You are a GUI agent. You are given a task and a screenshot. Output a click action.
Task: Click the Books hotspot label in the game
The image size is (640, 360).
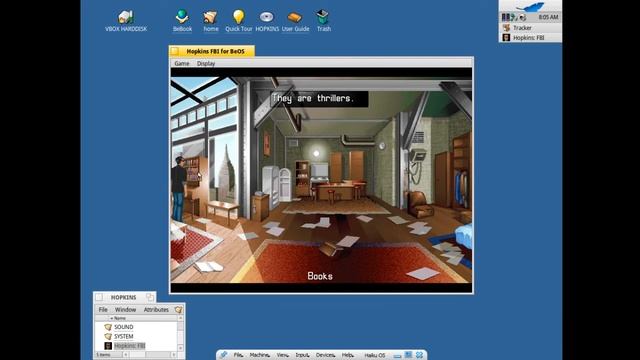coord(320,276)
